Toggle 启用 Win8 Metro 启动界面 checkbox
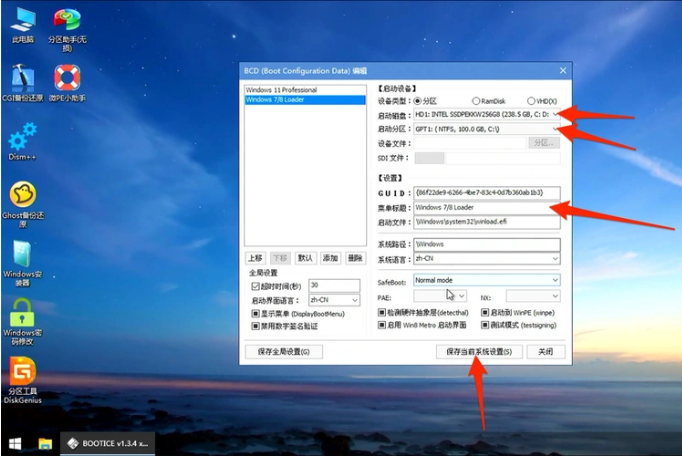 point(381,325)
